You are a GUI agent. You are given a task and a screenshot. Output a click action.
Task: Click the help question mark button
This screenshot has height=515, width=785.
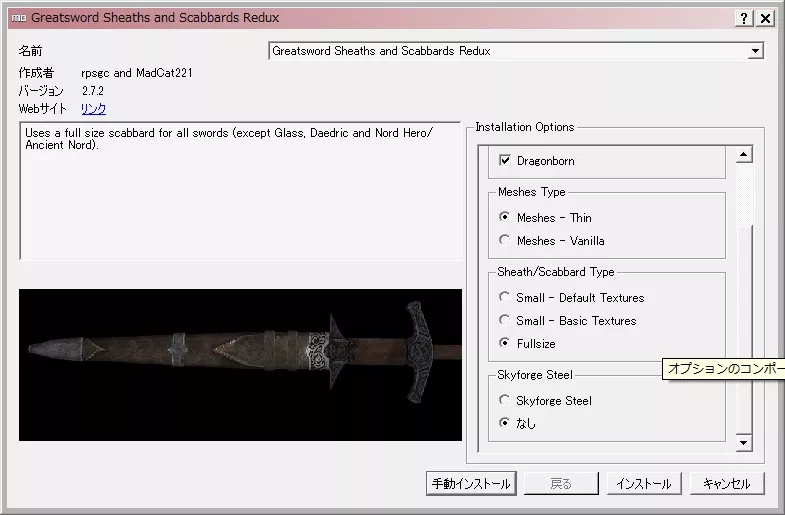click(745, 18)
